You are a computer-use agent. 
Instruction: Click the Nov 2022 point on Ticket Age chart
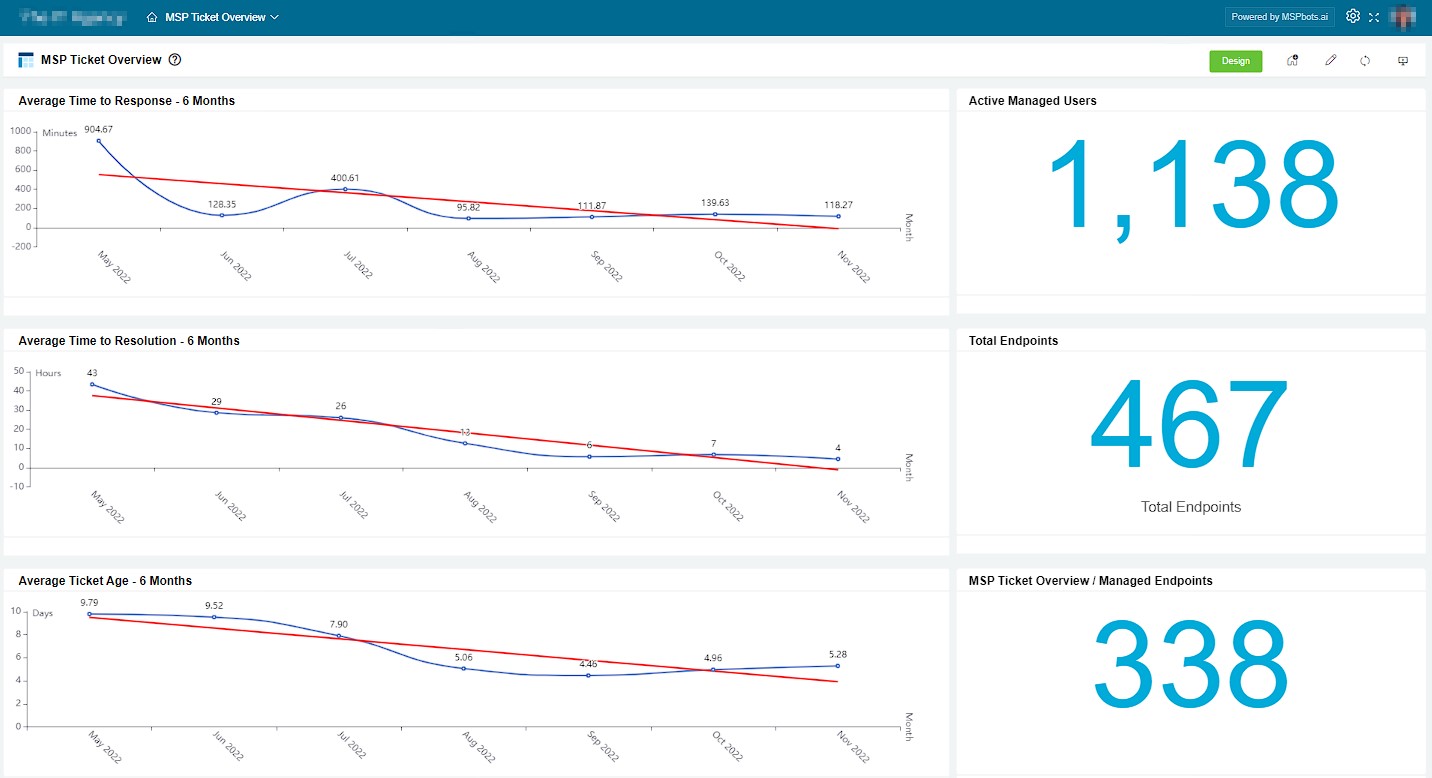tap(837, 666)
